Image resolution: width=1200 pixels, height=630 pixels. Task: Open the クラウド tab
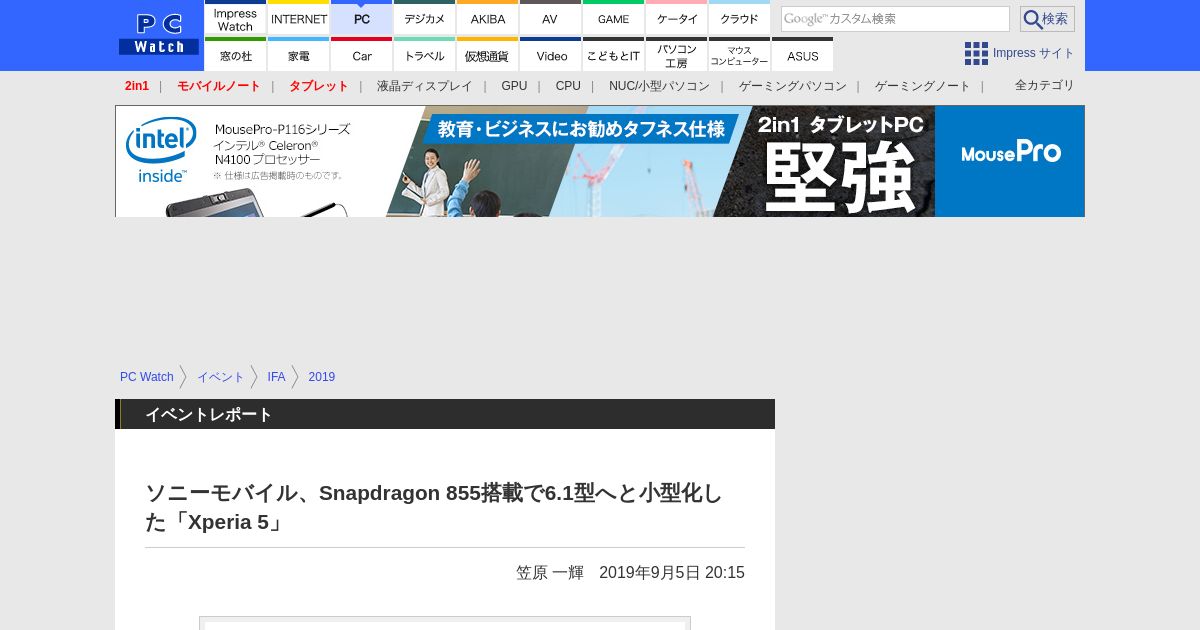(739, 17)
